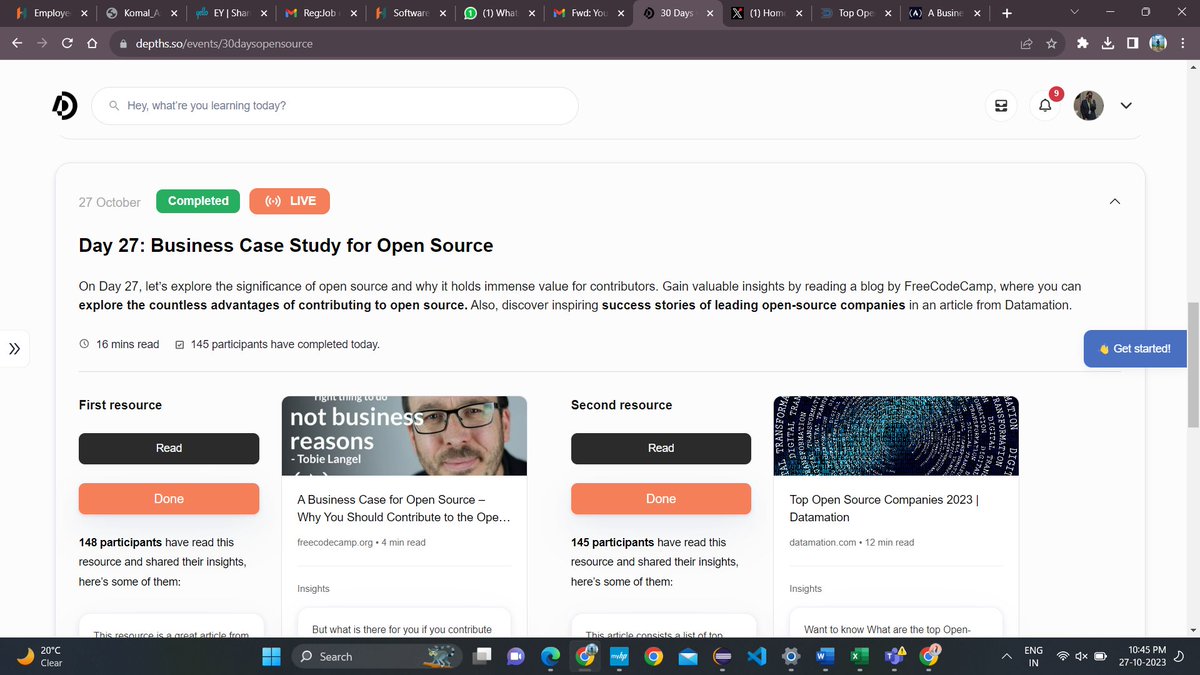1200x675 pixels.
Task: Reload the page with the refresh icon
Action: point(67,44)
